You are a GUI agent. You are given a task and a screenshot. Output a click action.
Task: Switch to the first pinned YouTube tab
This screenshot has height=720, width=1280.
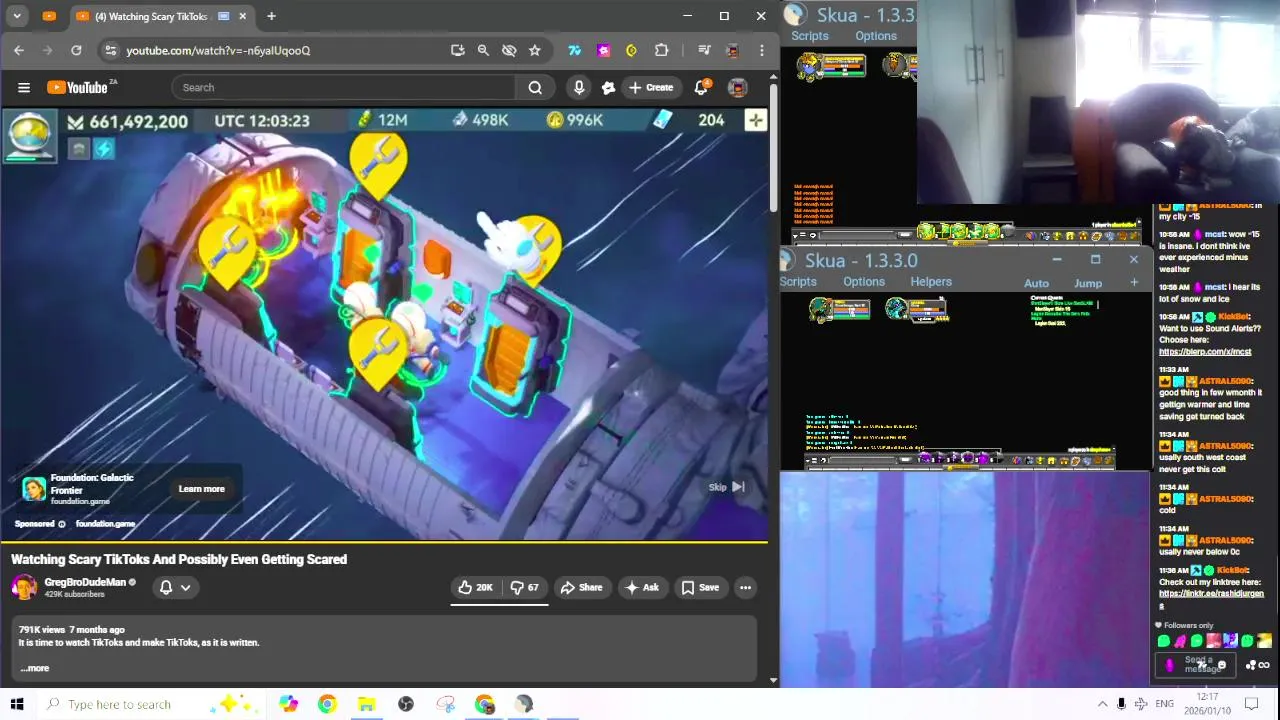[49, 16]
